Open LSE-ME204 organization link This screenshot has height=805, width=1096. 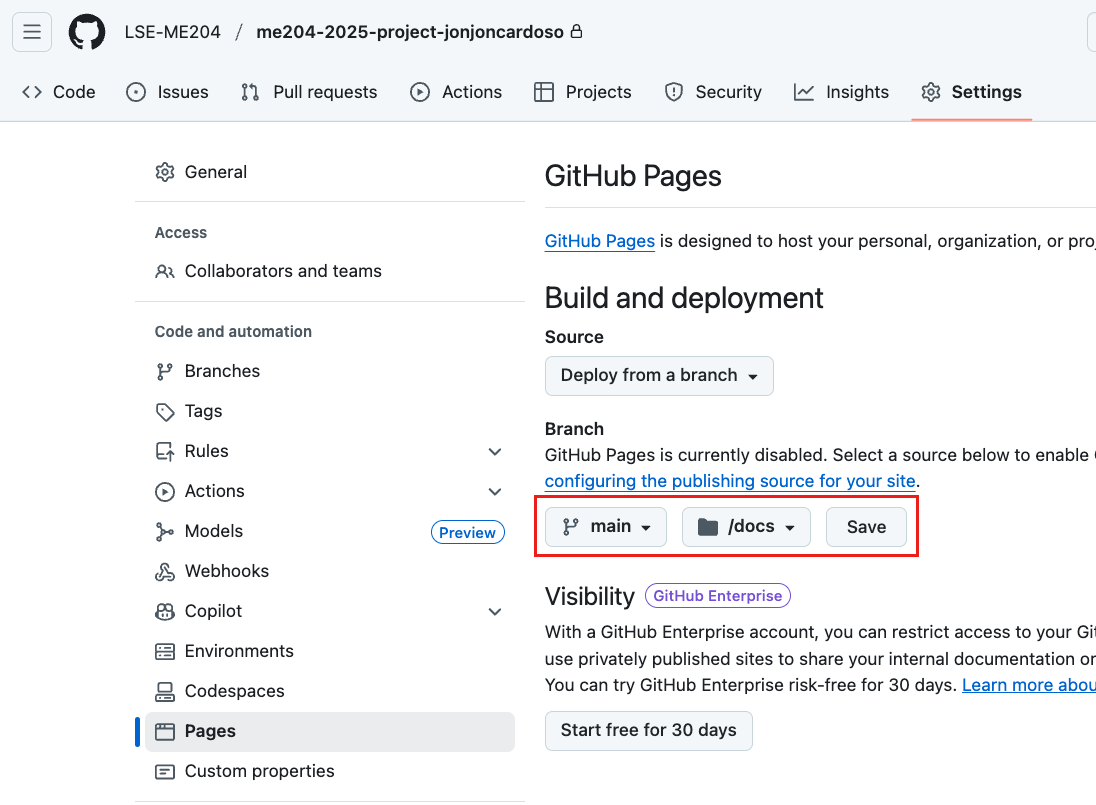173,32
